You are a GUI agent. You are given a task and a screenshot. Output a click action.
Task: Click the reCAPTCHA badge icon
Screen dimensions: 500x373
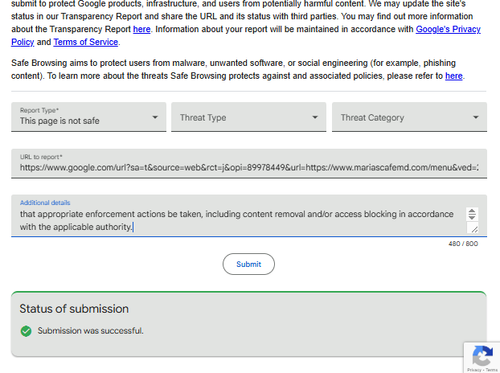(x=482, y=357)
